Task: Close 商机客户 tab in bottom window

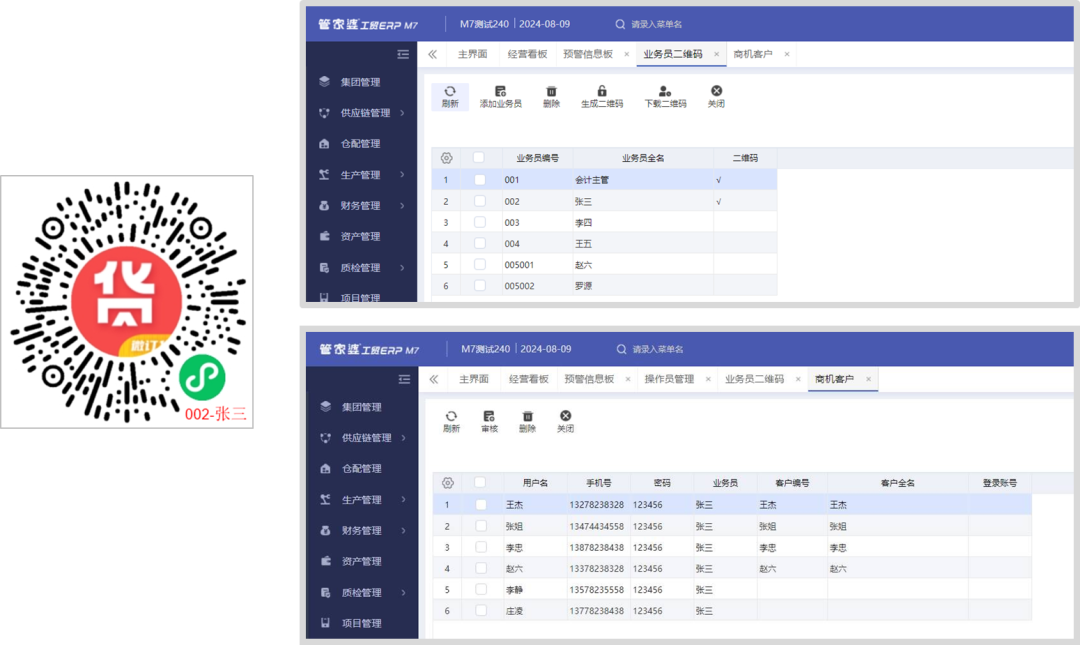Action: (x=869, y=379)
